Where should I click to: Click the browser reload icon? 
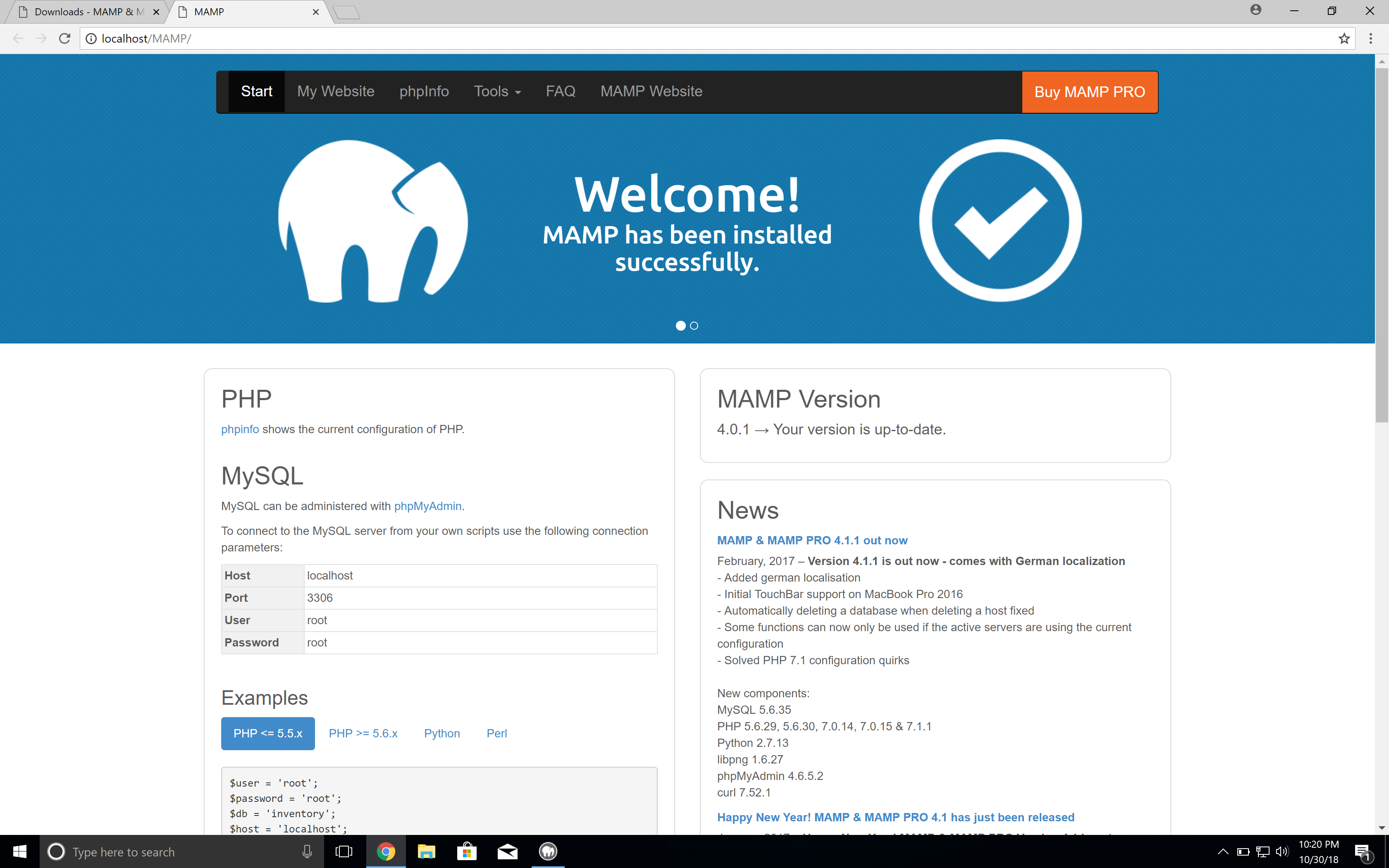pos(65,38)
